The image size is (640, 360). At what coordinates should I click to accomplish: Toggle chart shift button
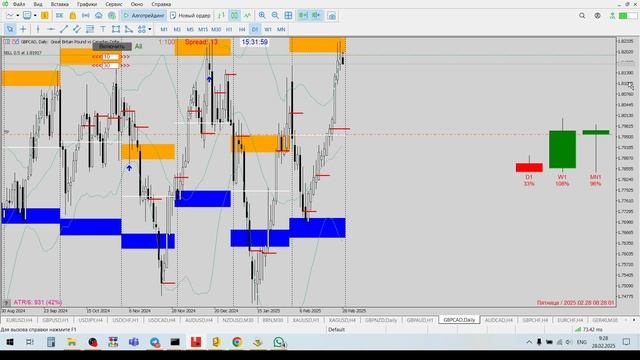point(316,16)
